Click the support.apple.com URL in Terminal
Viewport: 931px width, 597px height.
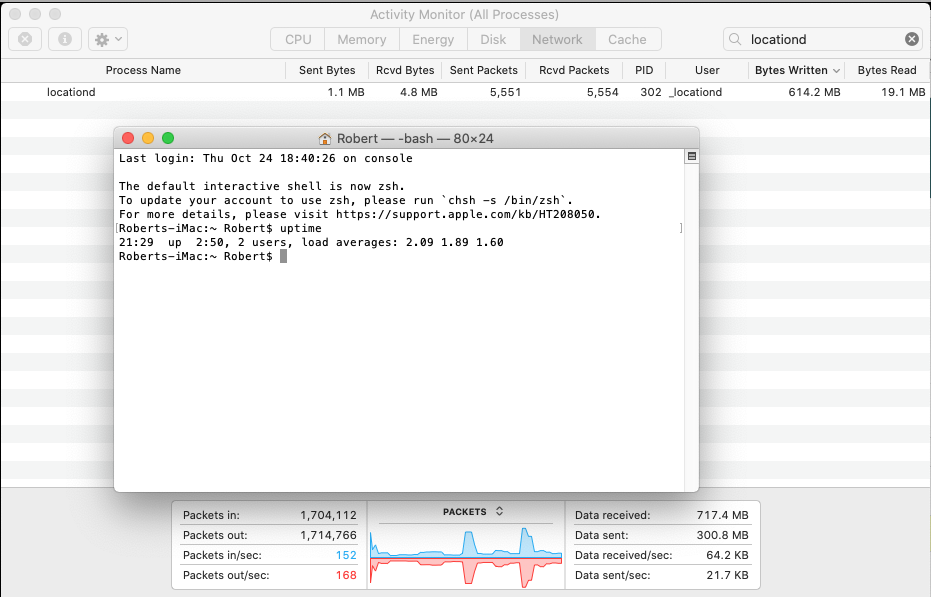coord(468,214)
